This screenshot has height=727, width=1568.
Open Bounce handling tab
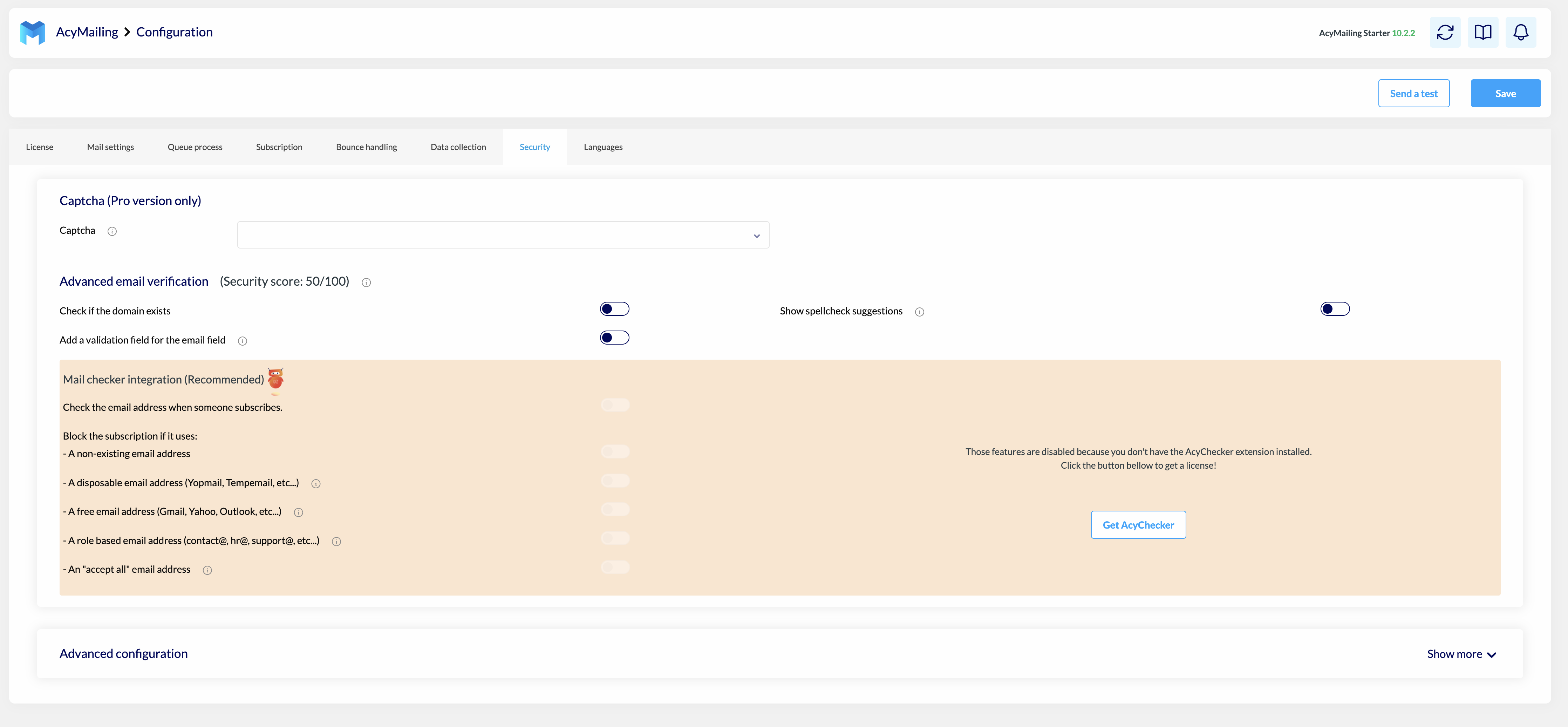pyautogui.click(x=367, y=147)
